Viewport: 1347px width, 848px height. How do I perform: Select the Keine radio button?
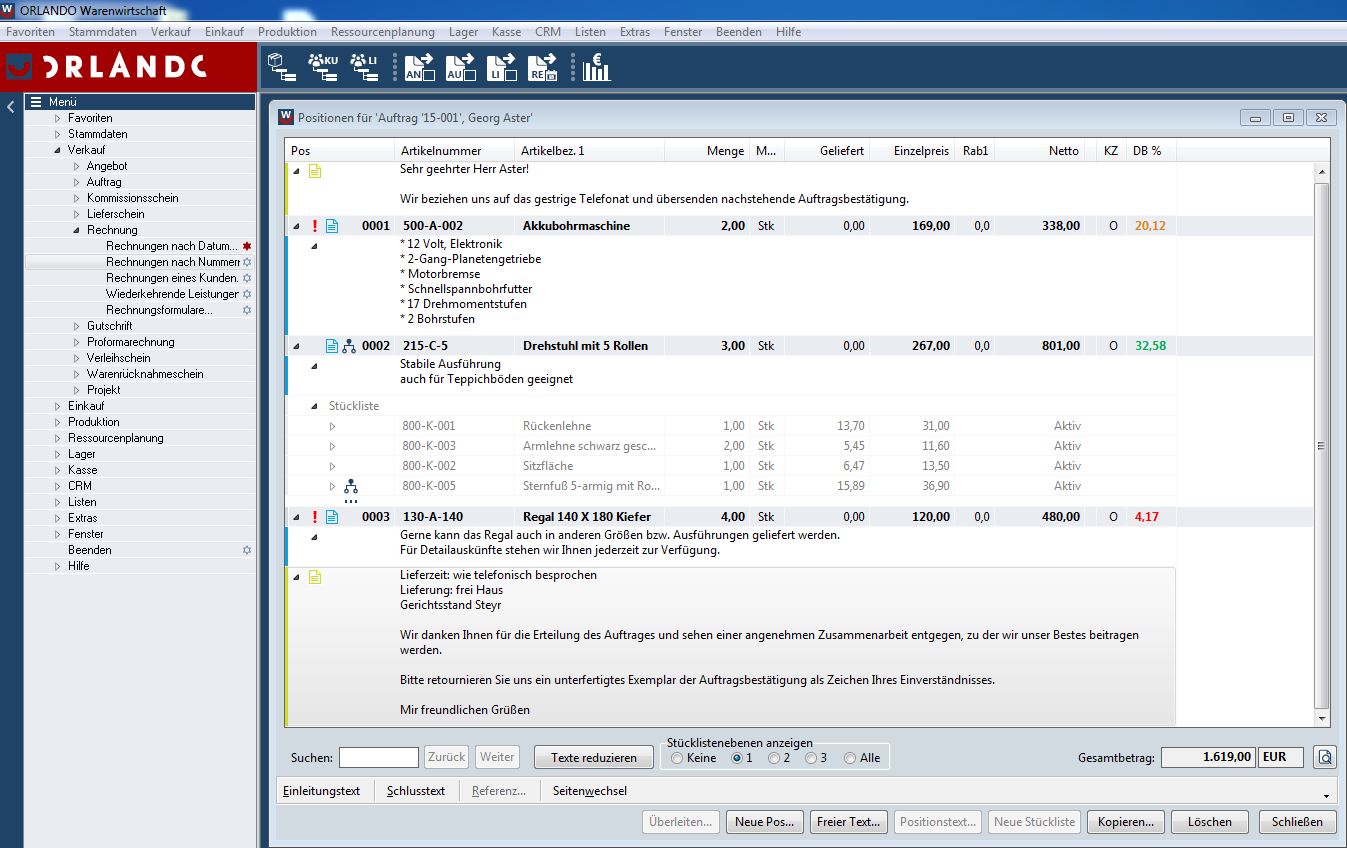677,758
